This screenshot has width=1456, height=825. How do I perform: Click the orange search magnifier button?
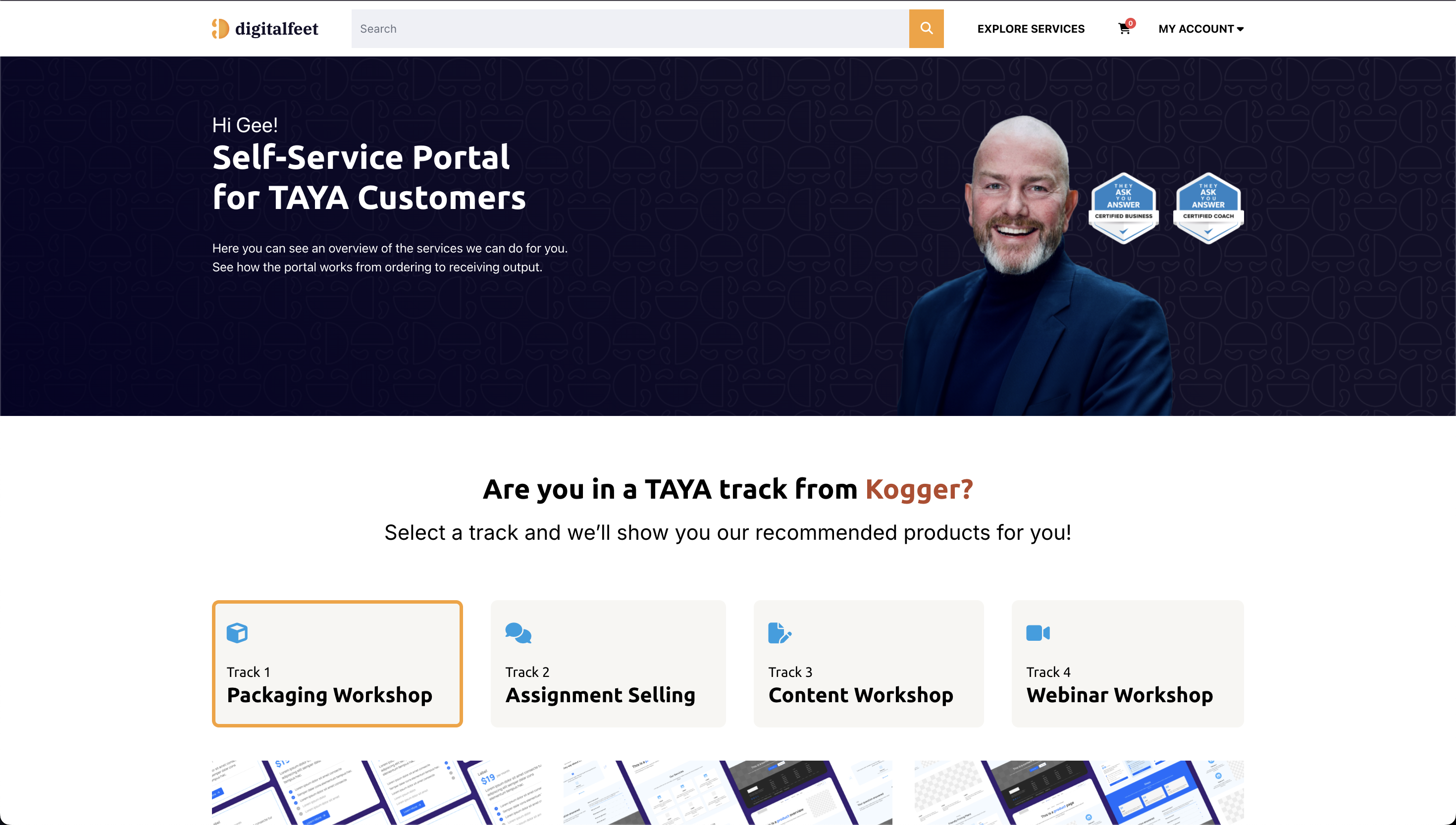coord(926,28)
